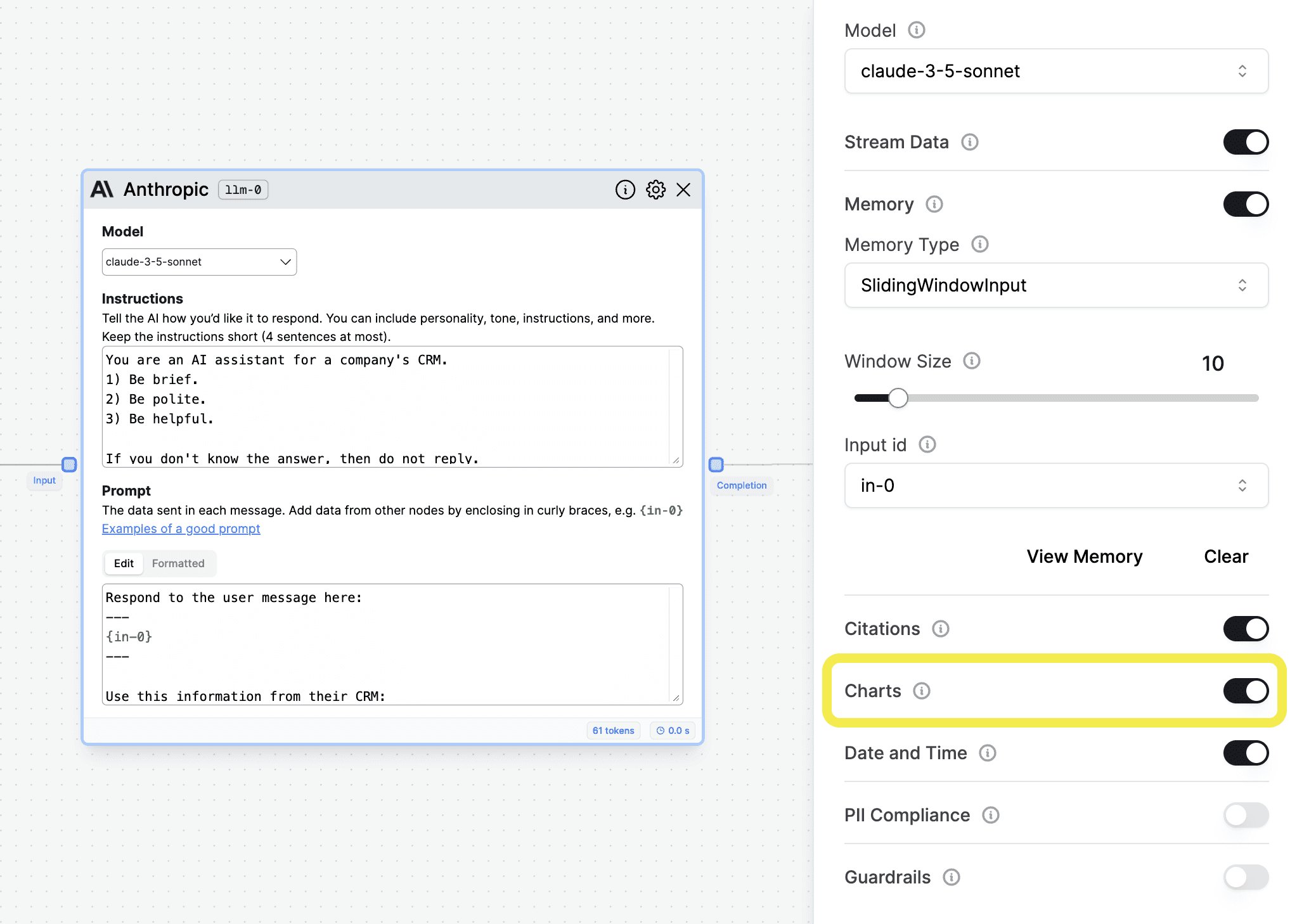
Task: Open the node settings gear icon
Action: 655,189
